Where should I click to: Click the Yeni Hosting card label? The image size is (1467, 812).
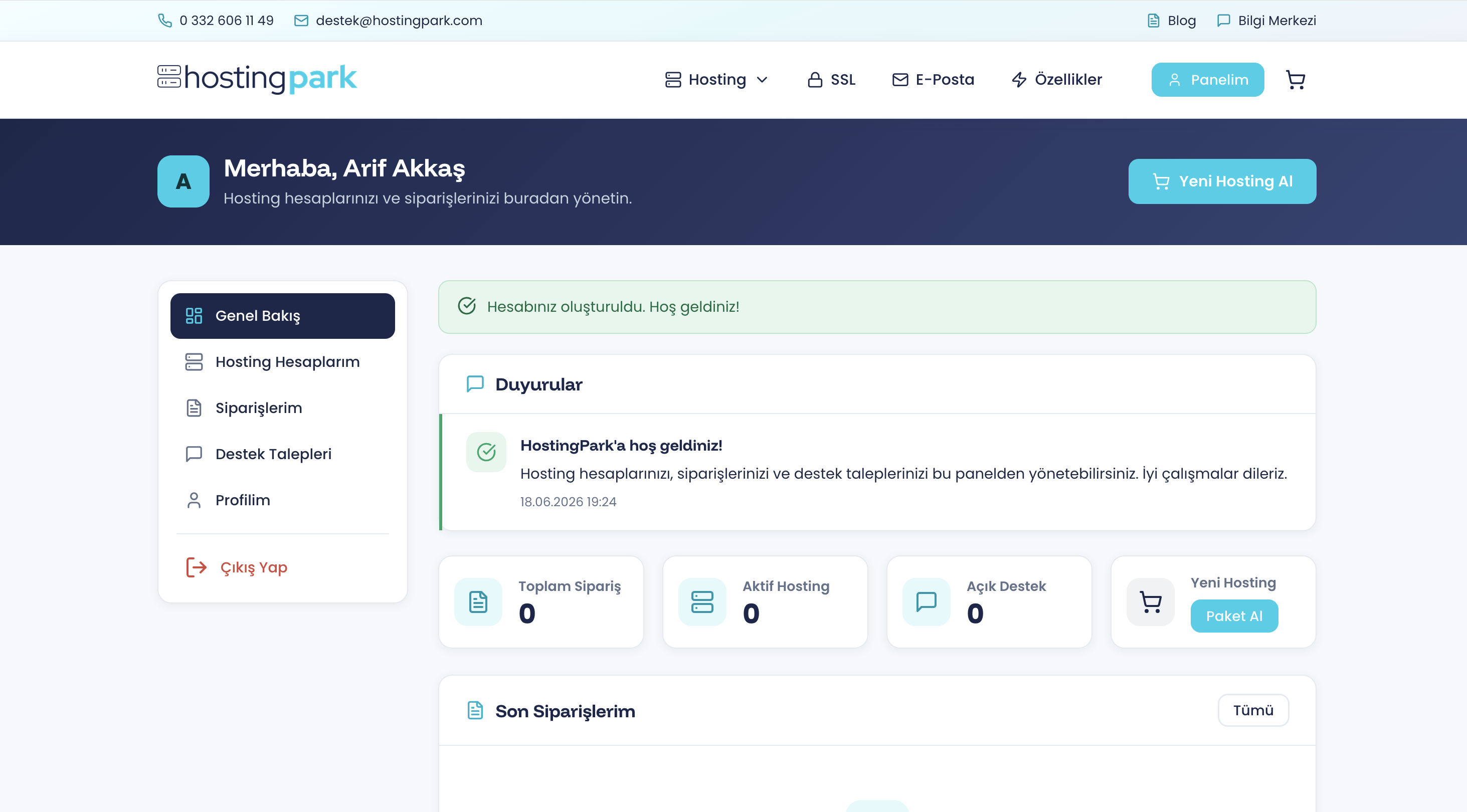point(1233,583)
